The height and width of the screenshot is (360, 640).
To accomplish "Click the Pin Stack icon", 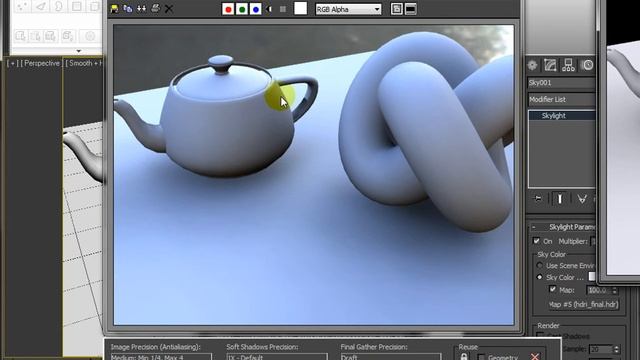I will click(538, 199).
